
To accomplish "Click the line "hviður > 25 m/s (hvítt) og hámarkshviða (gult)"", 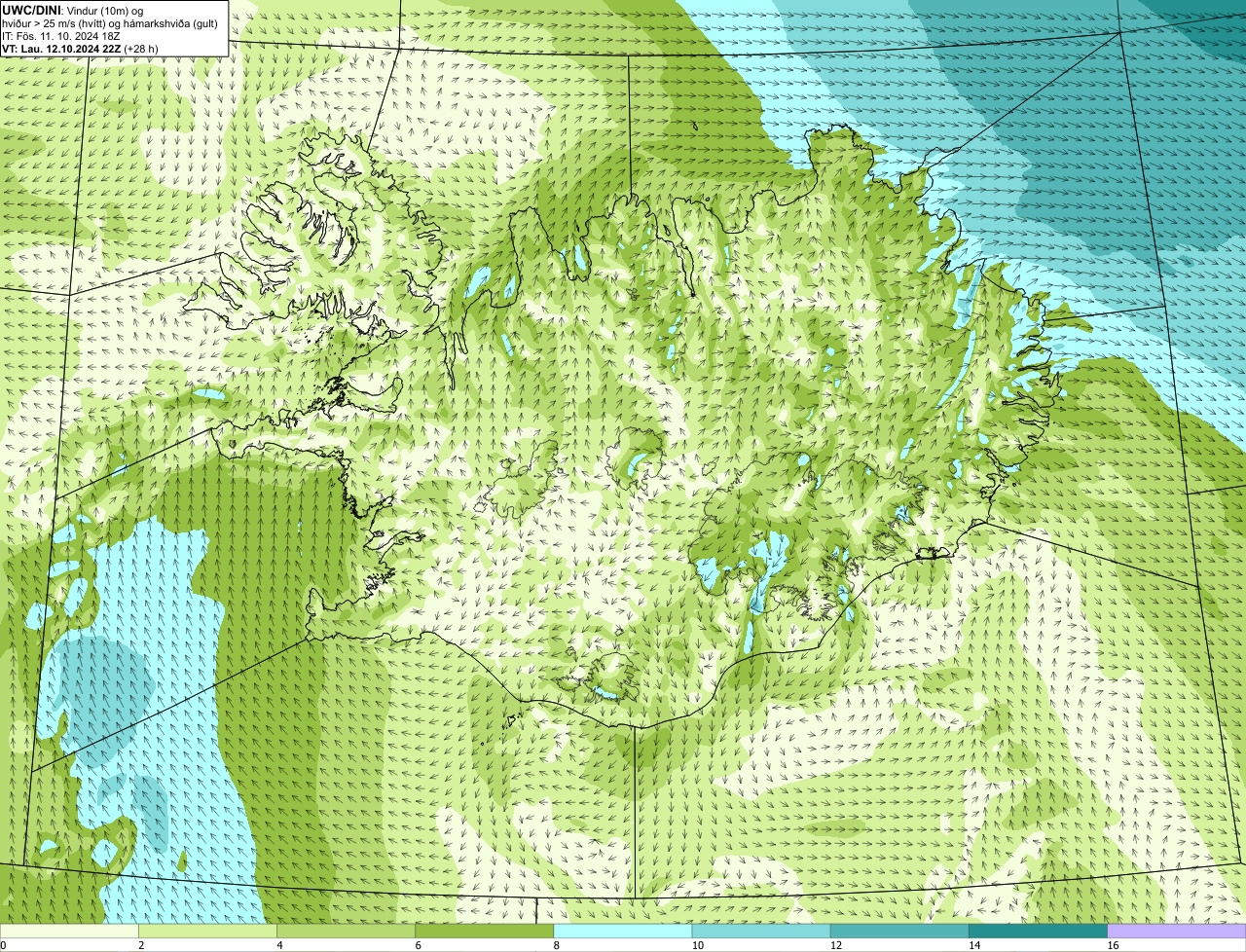I will click(110, 22).
